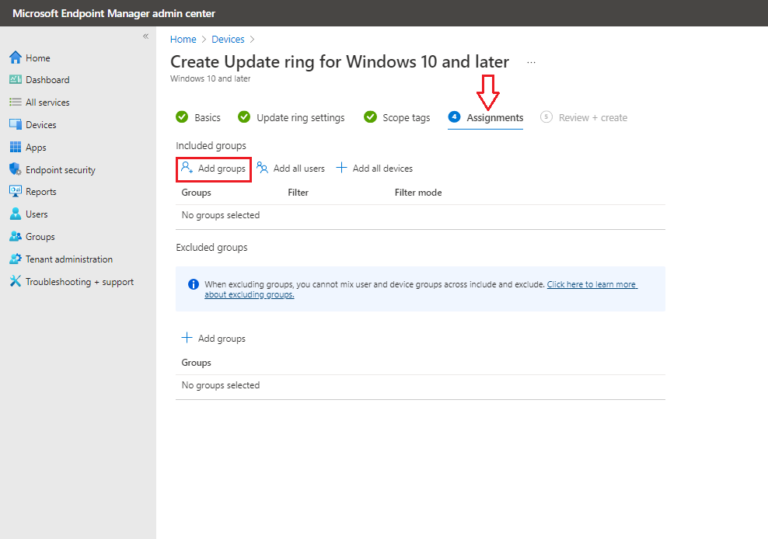Click the Reports icon in sidebar
768x539 pixels.
coord(15,191)
